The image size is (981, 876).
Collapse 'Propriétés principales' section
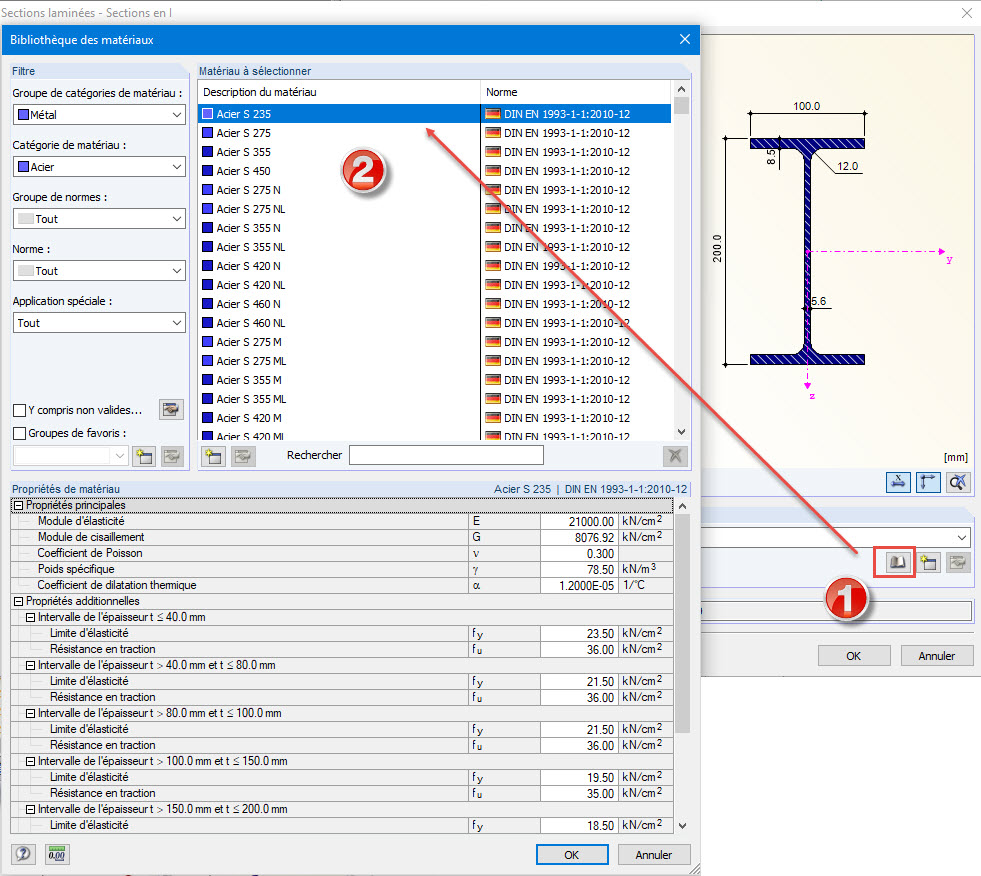(19, 506)
